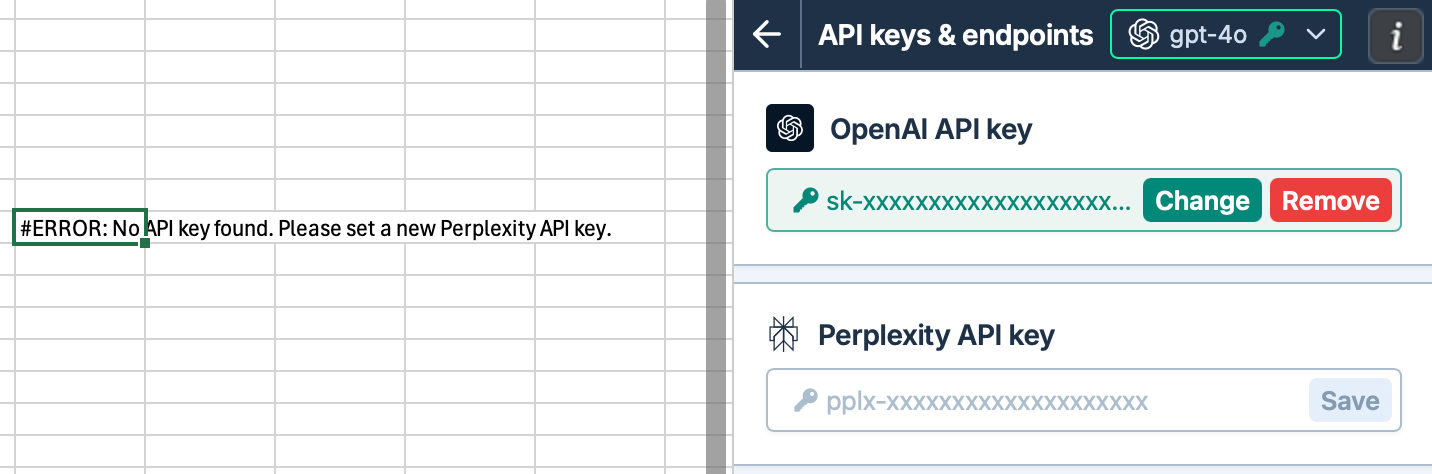Click the fill handle of the selected cell
This screenshot has width=1432, height=474.
pyautogui.click(x=146, y=243)
